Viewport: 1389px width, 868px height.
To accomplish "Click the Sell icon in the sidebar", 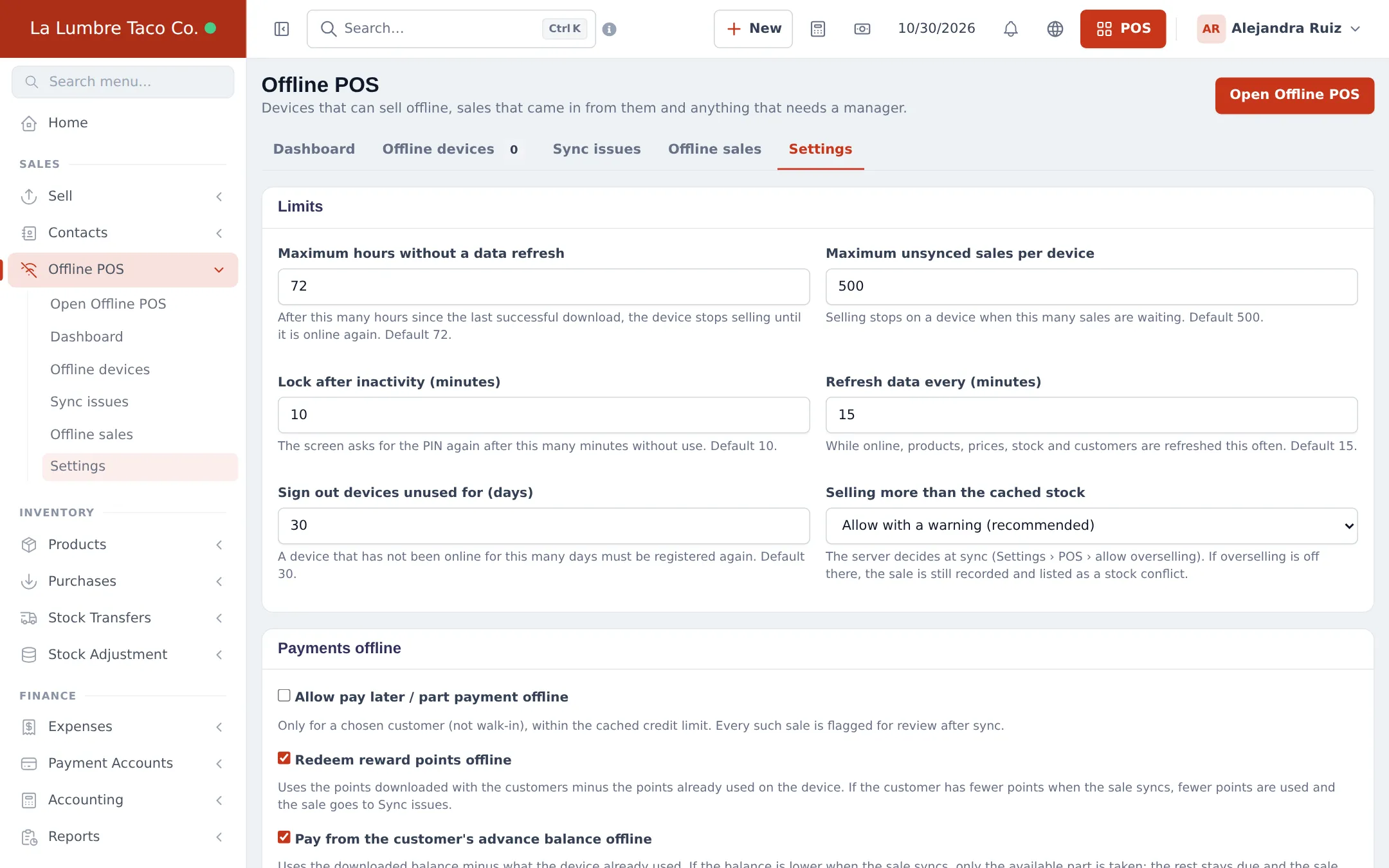I will tap(29, 196).
